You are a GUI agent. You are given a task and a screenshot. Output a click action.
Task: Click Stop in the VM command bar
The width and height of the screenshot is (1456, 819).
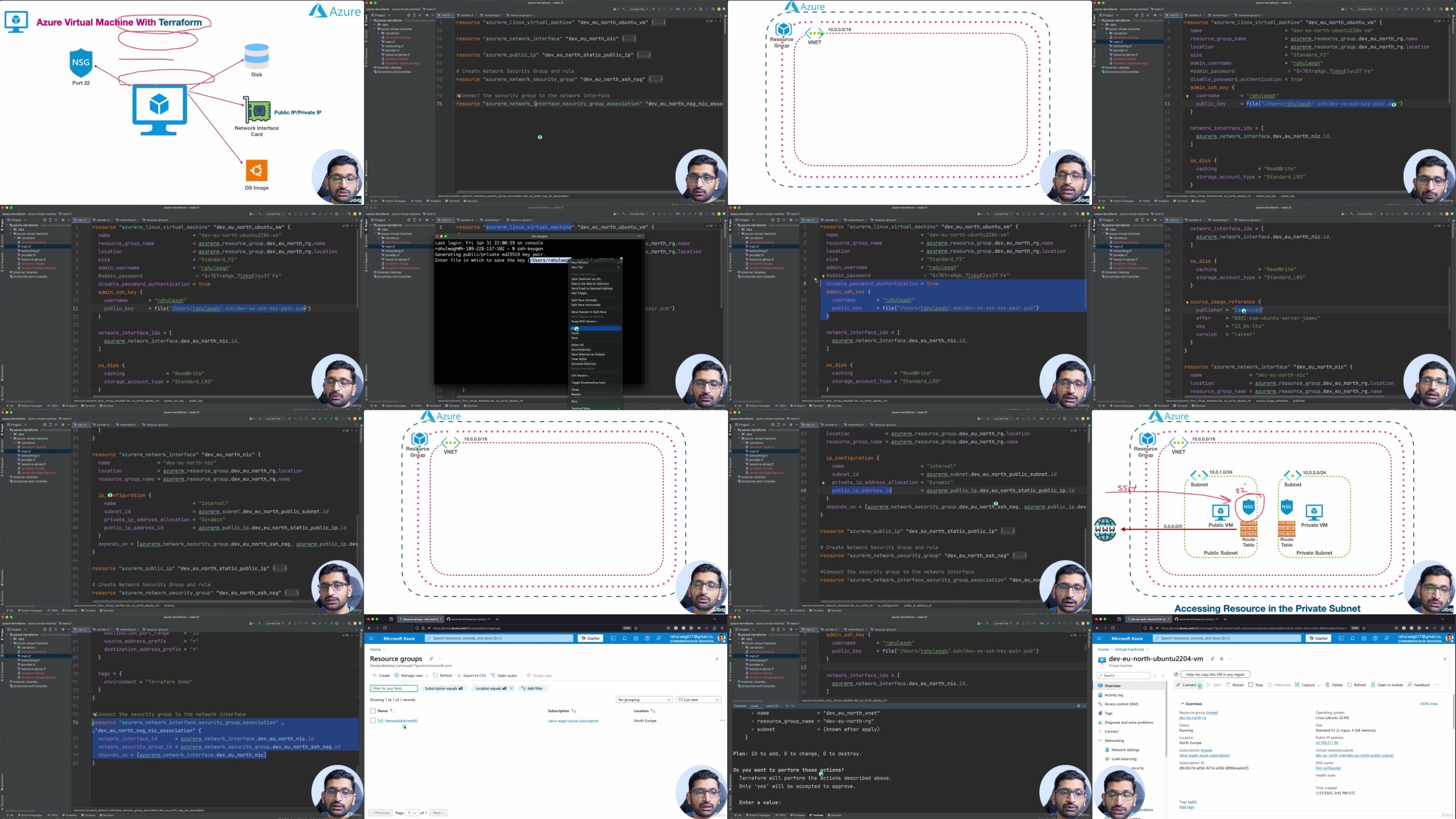pyautogui.click(x=1256, y=685)
